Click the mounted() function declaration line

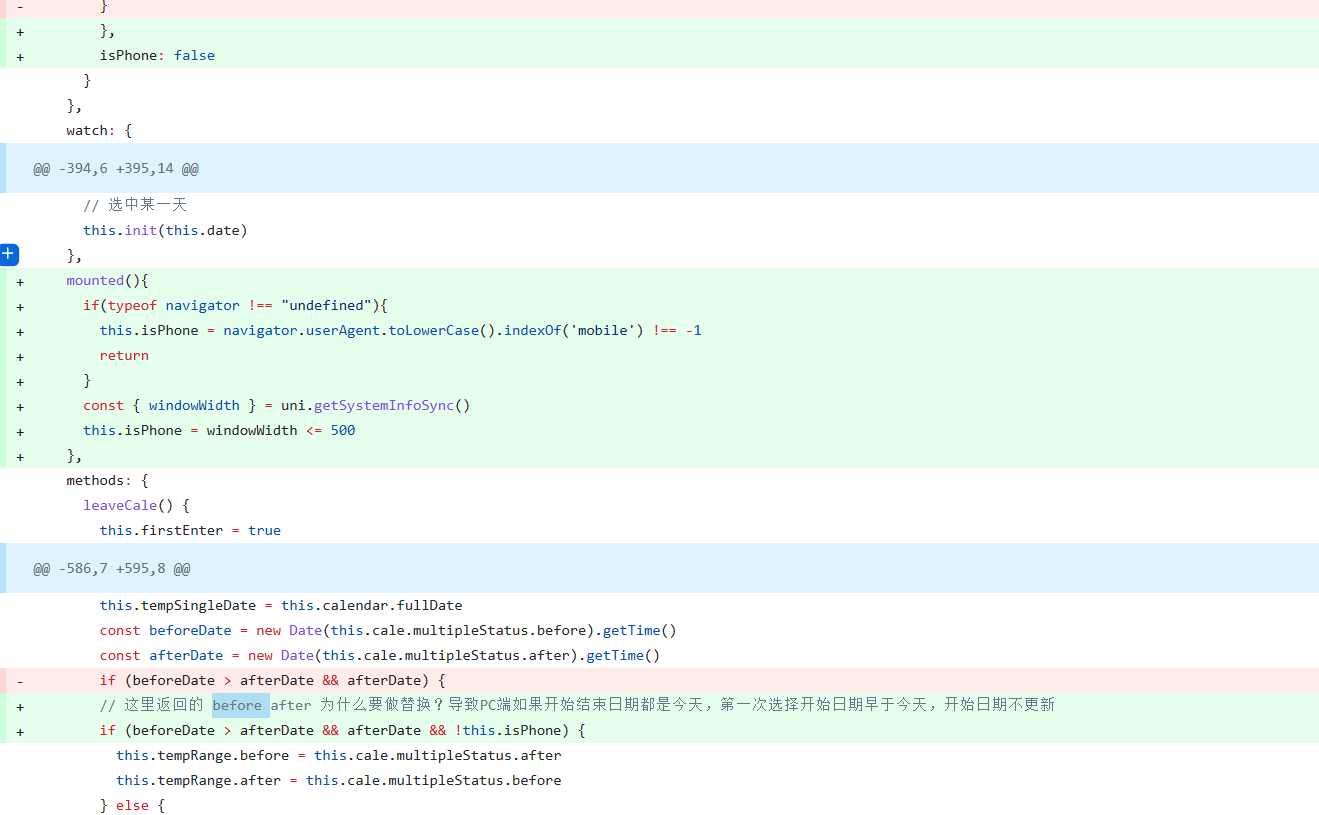(x=110, y=280)
